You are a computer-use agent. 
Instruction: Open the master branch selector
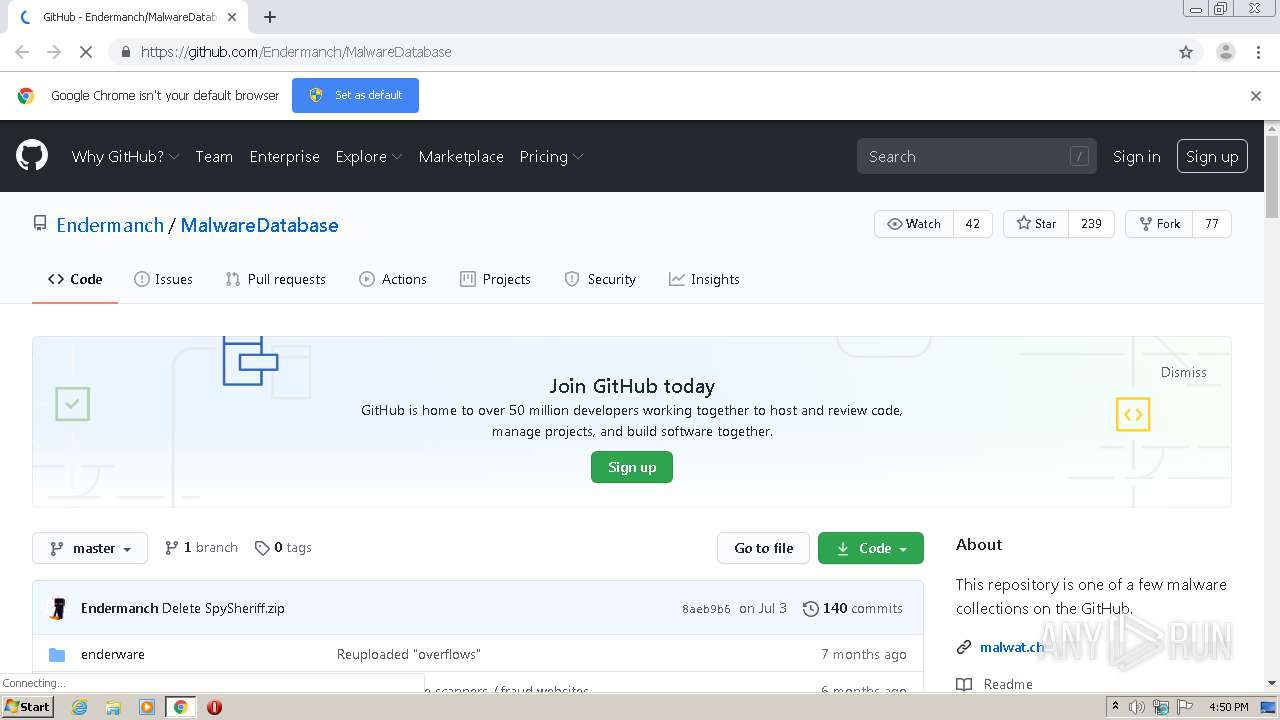click(90, 548)
